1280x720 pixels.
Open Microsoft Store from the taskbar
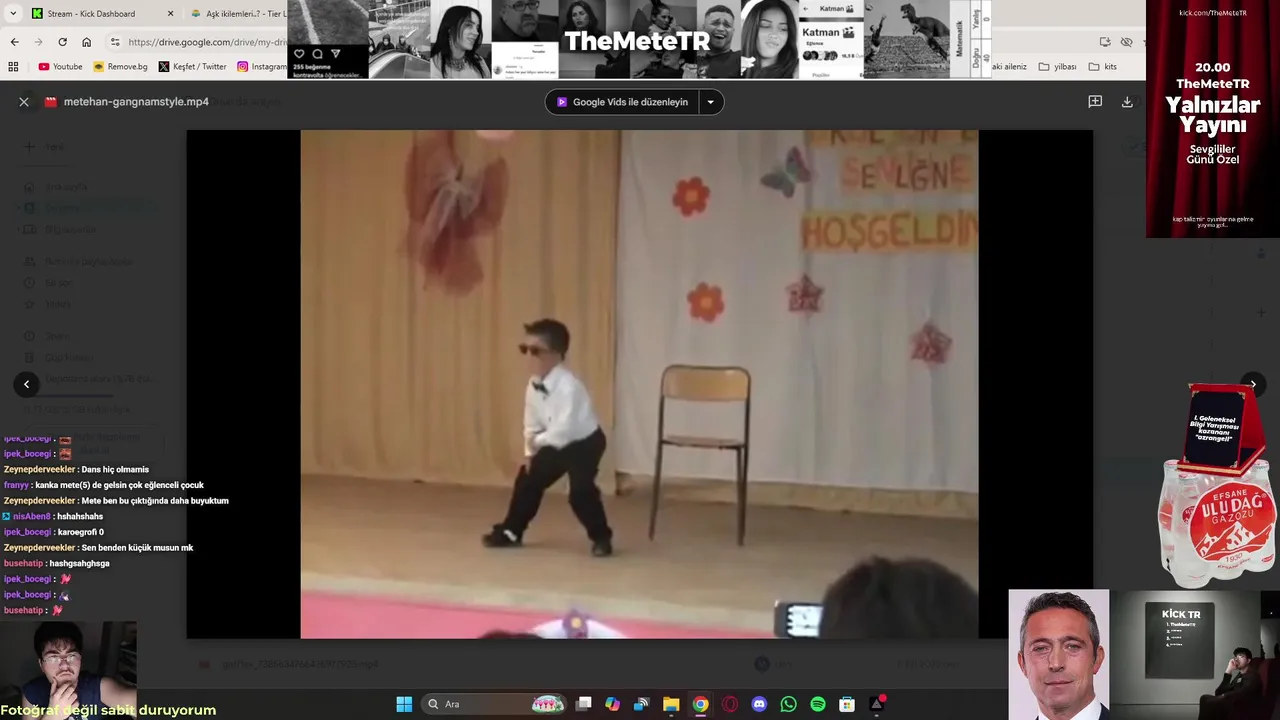click(847, 704)
